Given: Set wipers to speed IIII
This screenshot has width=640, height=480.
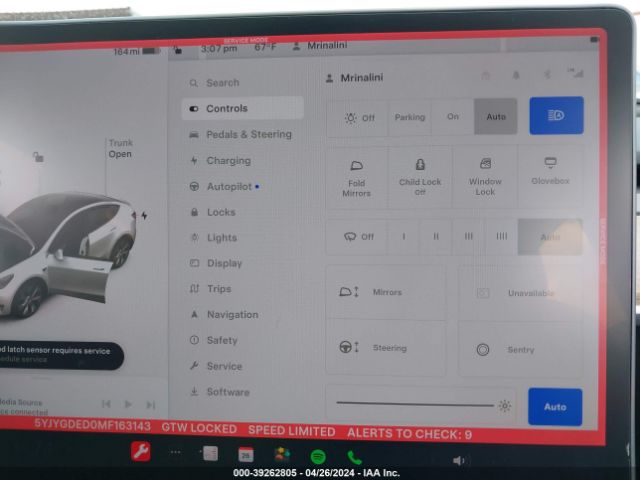Looking at the screenshot, I should (x=501, y=236).
